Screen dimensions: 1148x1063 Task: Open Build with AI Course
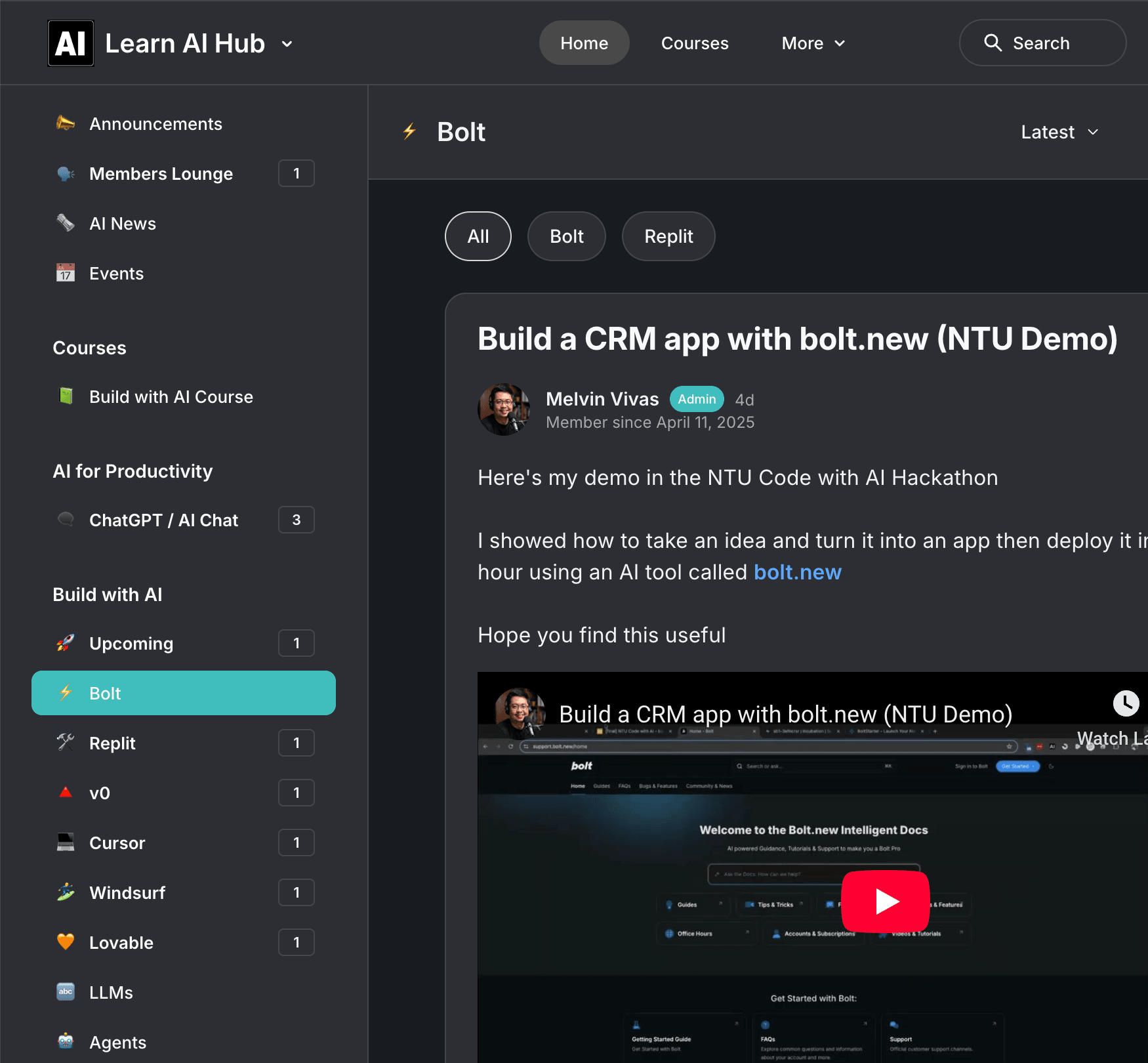coord(184,396)
